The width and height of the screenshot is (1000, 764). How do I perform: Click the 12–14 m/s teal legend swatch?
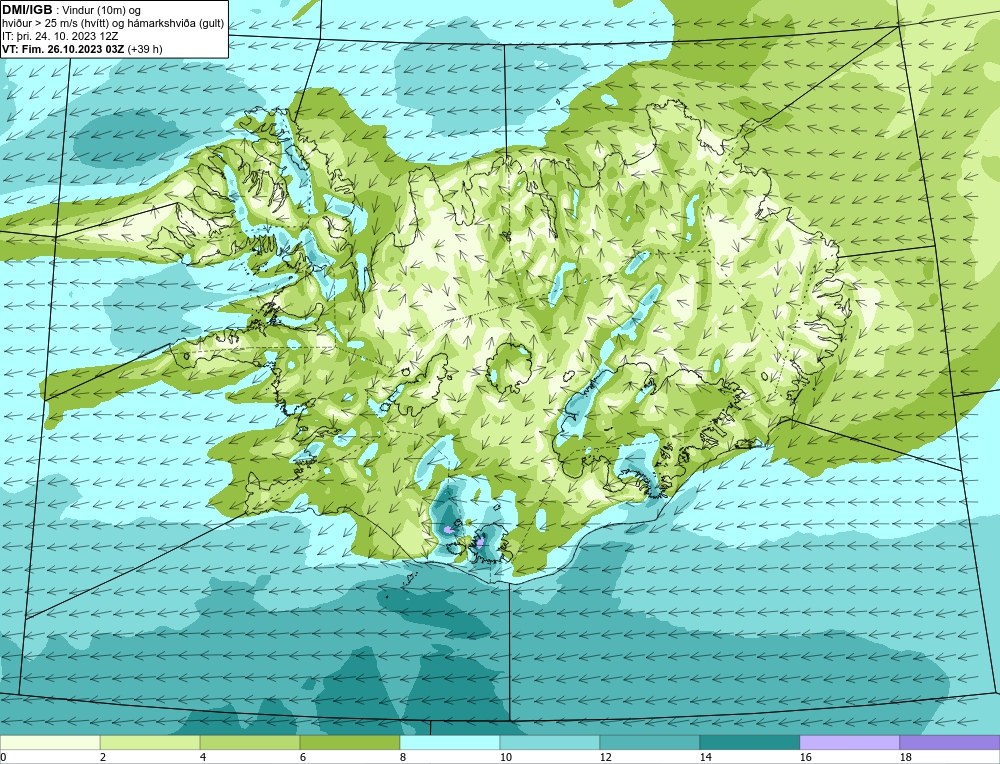tap(649, 742)
